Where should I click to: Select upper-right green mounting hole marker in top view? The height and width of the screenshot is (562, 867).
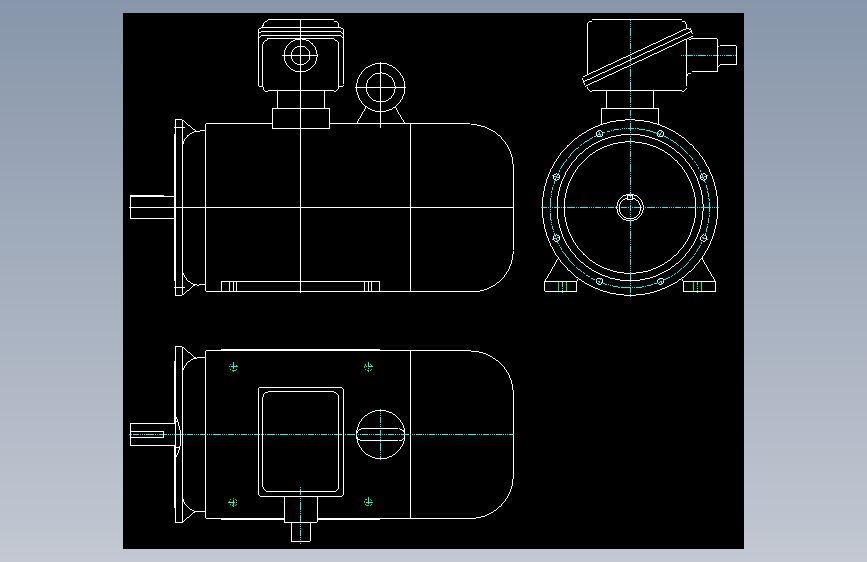[x=368, y=367]
